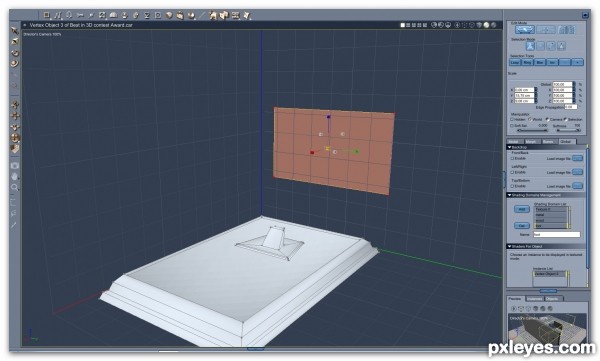Activate the magnifier Zoom tool
Screen dimensions: 600x361
pos(15,187)
